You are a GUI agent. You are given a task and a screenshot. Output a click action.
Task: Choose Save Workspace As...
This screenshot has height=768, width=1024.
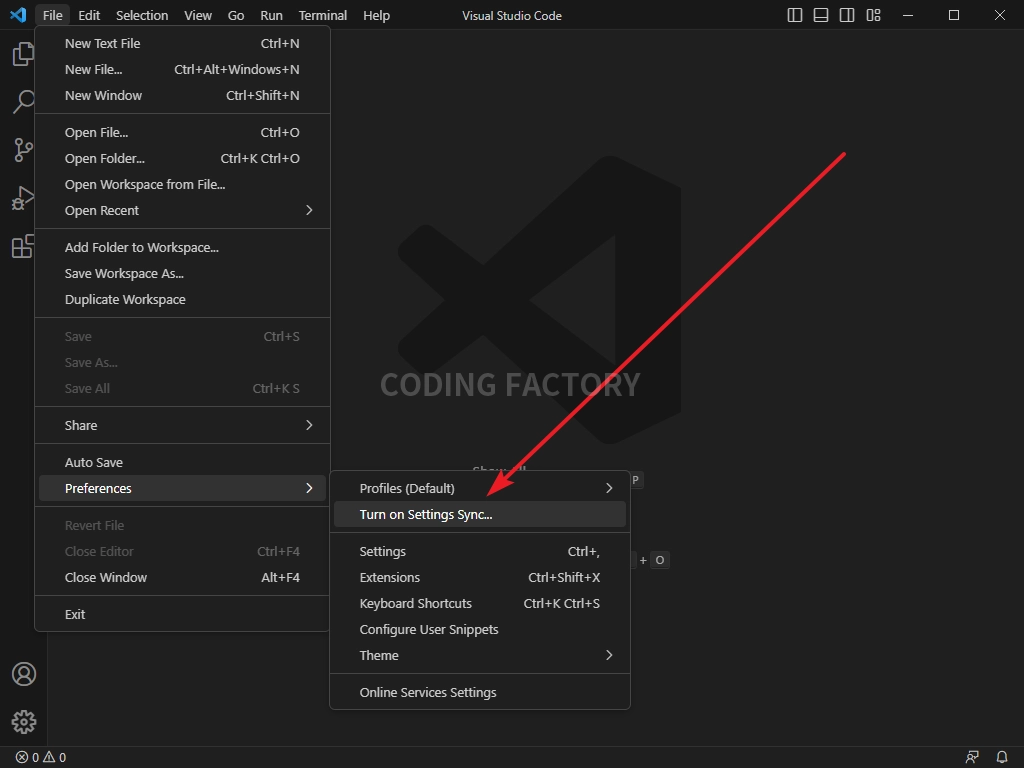[182, 274]
